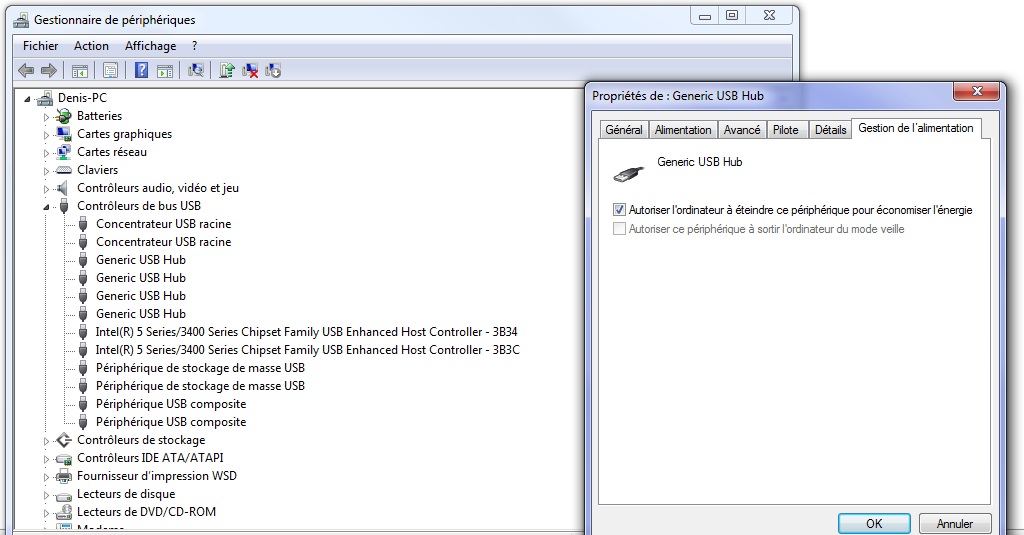Expand the Cartes graphiques node

pos(46,135)
